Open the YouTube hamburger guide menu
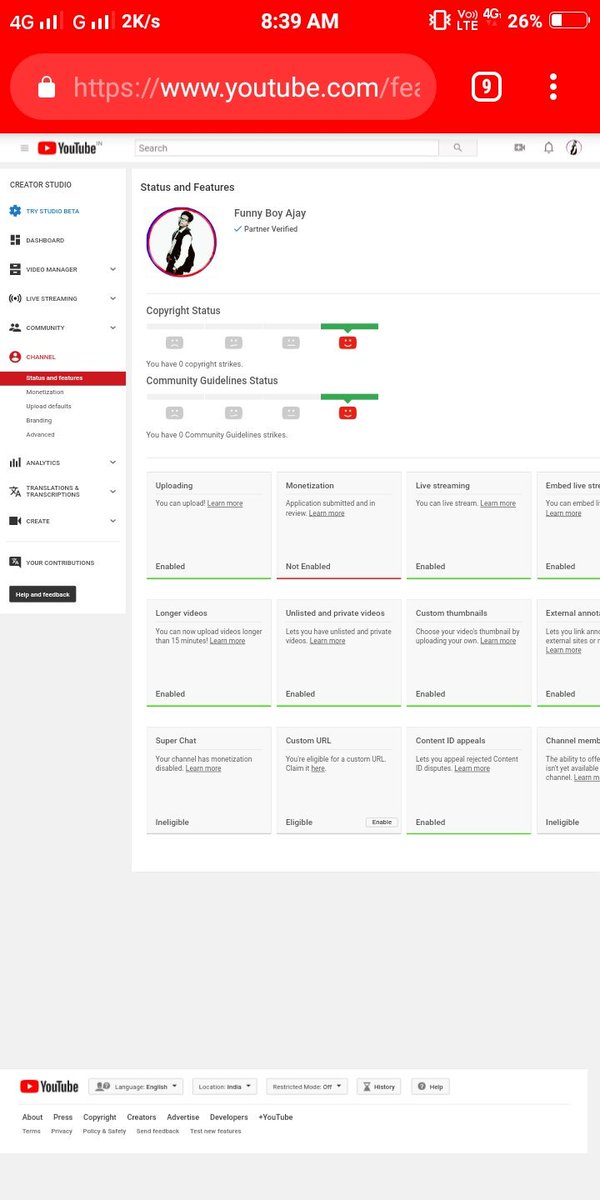Viewport: 600px width, 1200px height. pyautogui.click(x=24, y=148)
